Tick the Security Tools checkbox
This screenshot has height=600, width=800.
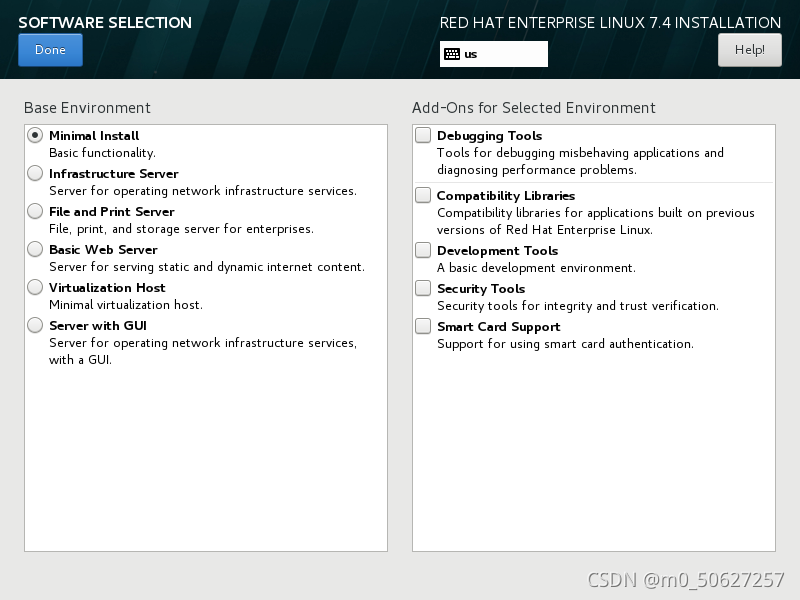(x=423, y=288)
